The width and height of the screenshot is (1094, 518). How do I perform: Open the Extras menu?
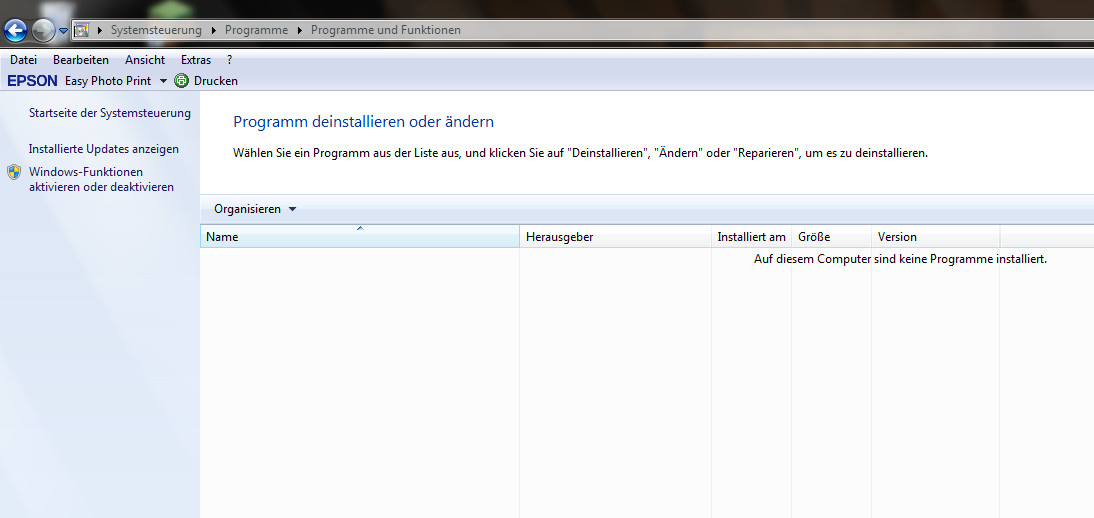[x=196, y=60]
